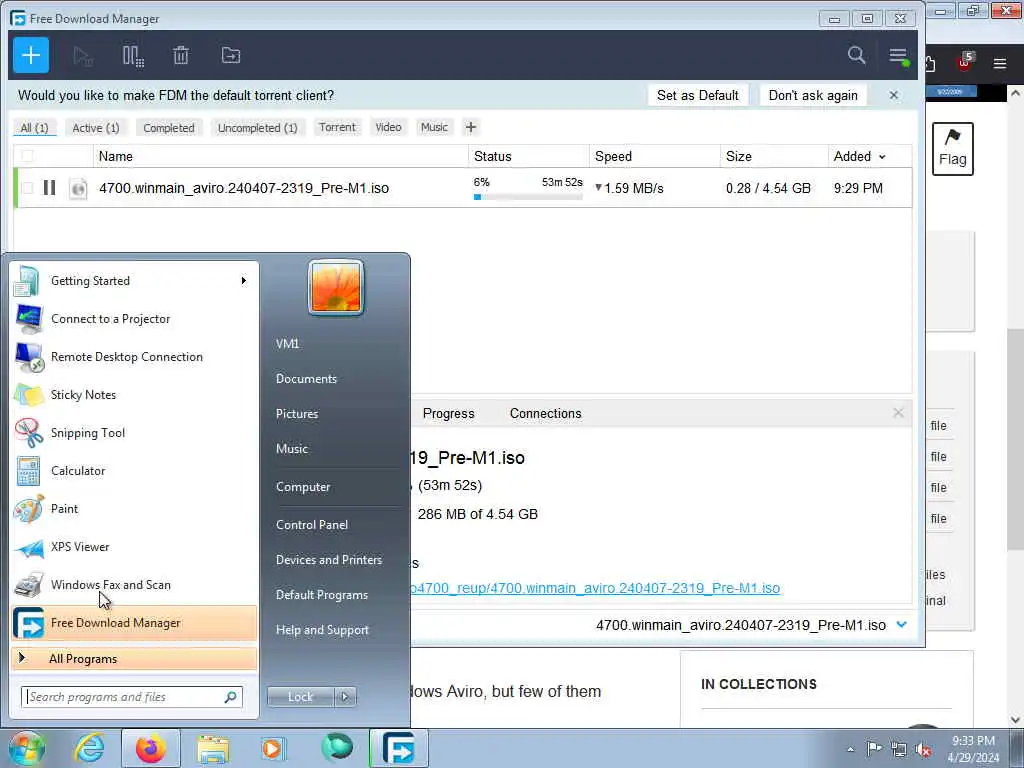Start selected downloads with play icon
This screenshot has height=768, width=1024.
82,56
